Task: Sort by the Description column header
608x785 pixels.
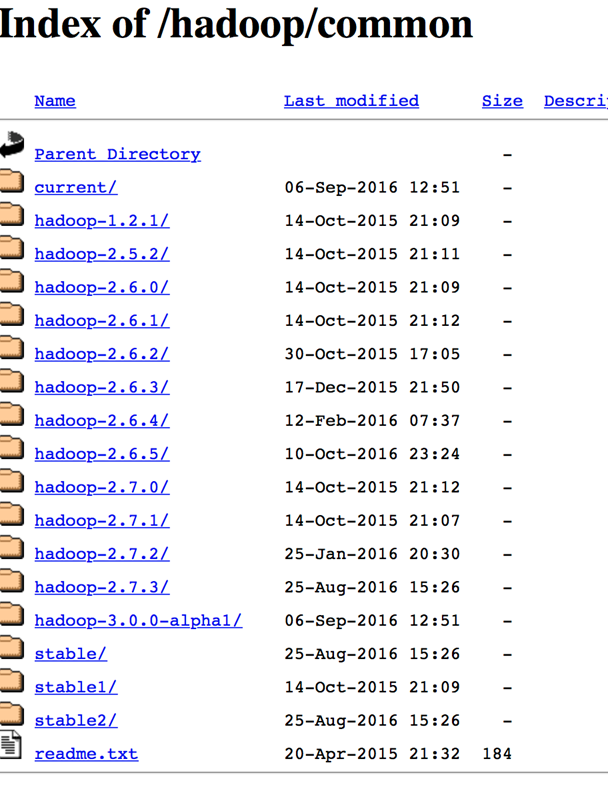Action: (x=575, y=101)
